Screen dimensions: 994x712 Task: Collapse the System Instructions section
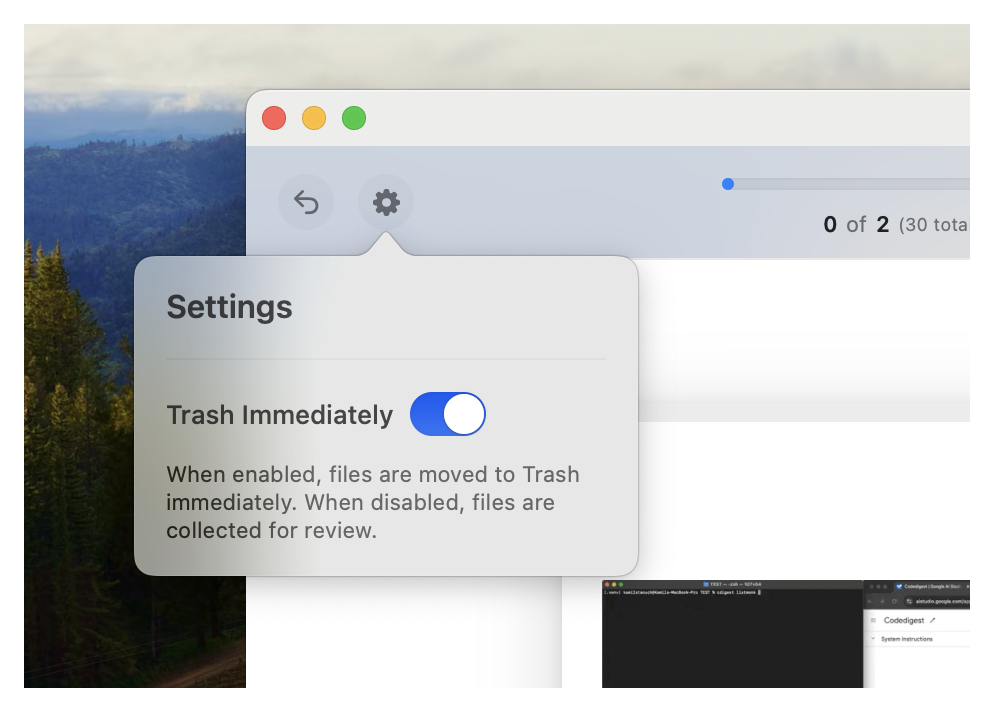coord(873,639)
